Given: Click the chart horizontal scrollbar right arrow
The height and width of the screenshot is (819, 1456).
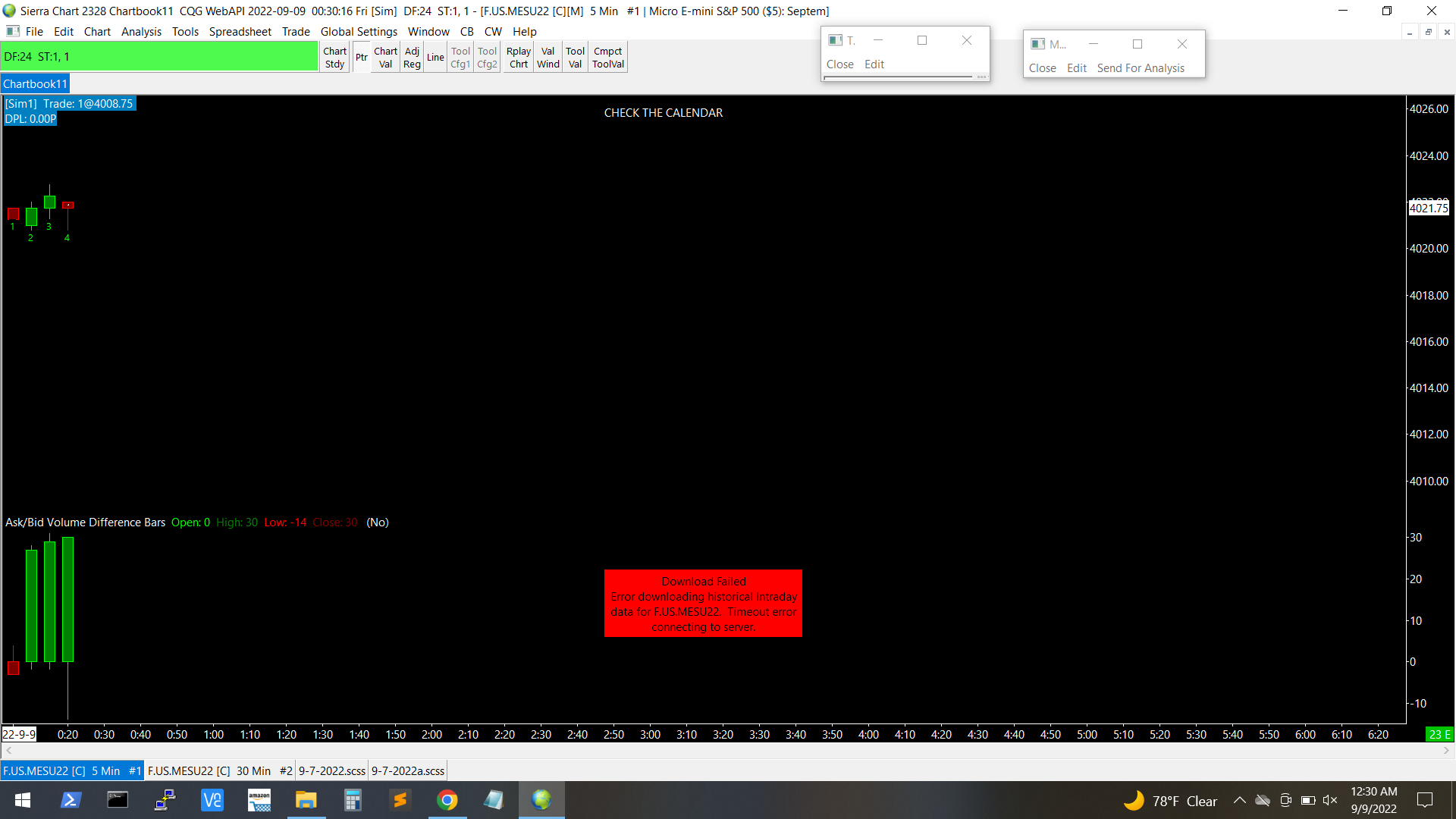Looking at the screenshot, I should (x=1446, y=751).
